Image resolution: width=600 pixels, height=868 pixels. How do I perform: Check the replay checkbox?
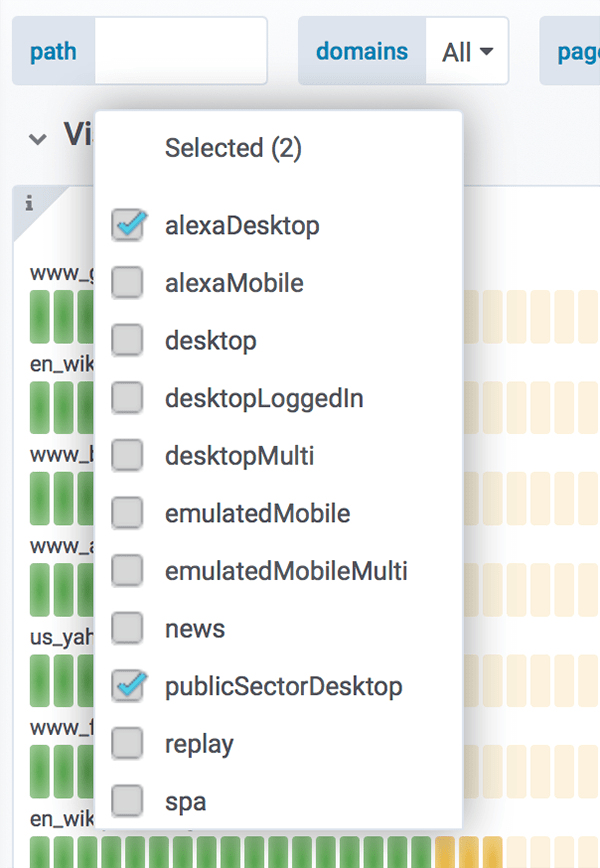[128, 744]
